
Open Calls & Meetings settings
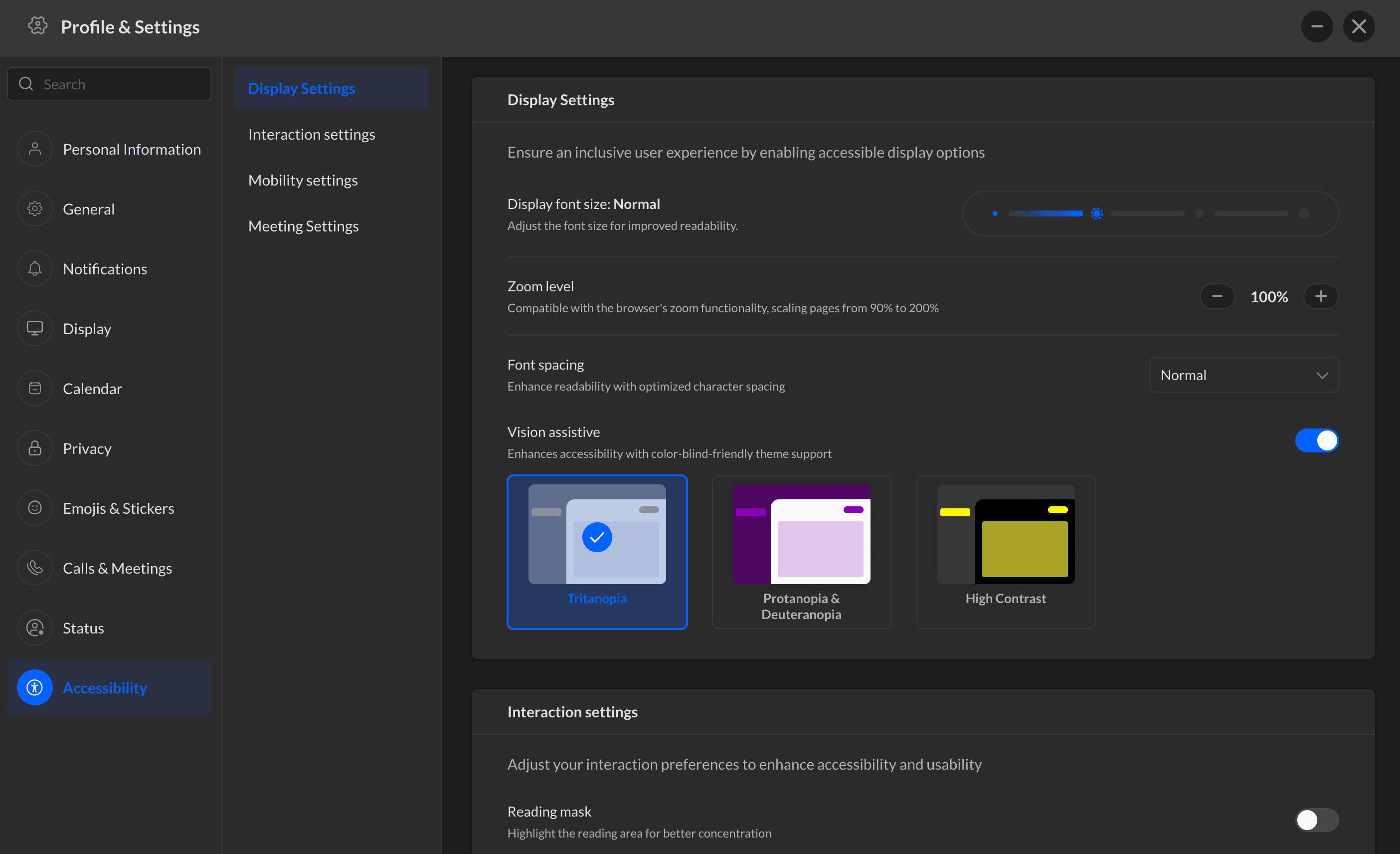(x=109, y=568)
